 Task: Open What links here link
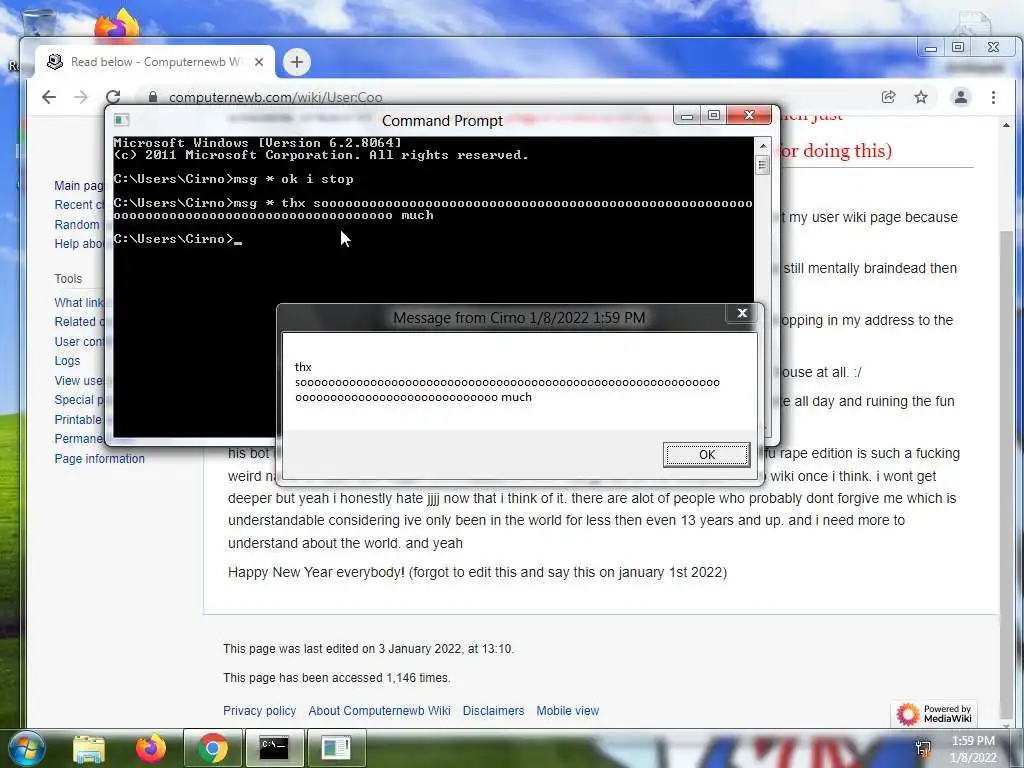(x=79, y=302)
